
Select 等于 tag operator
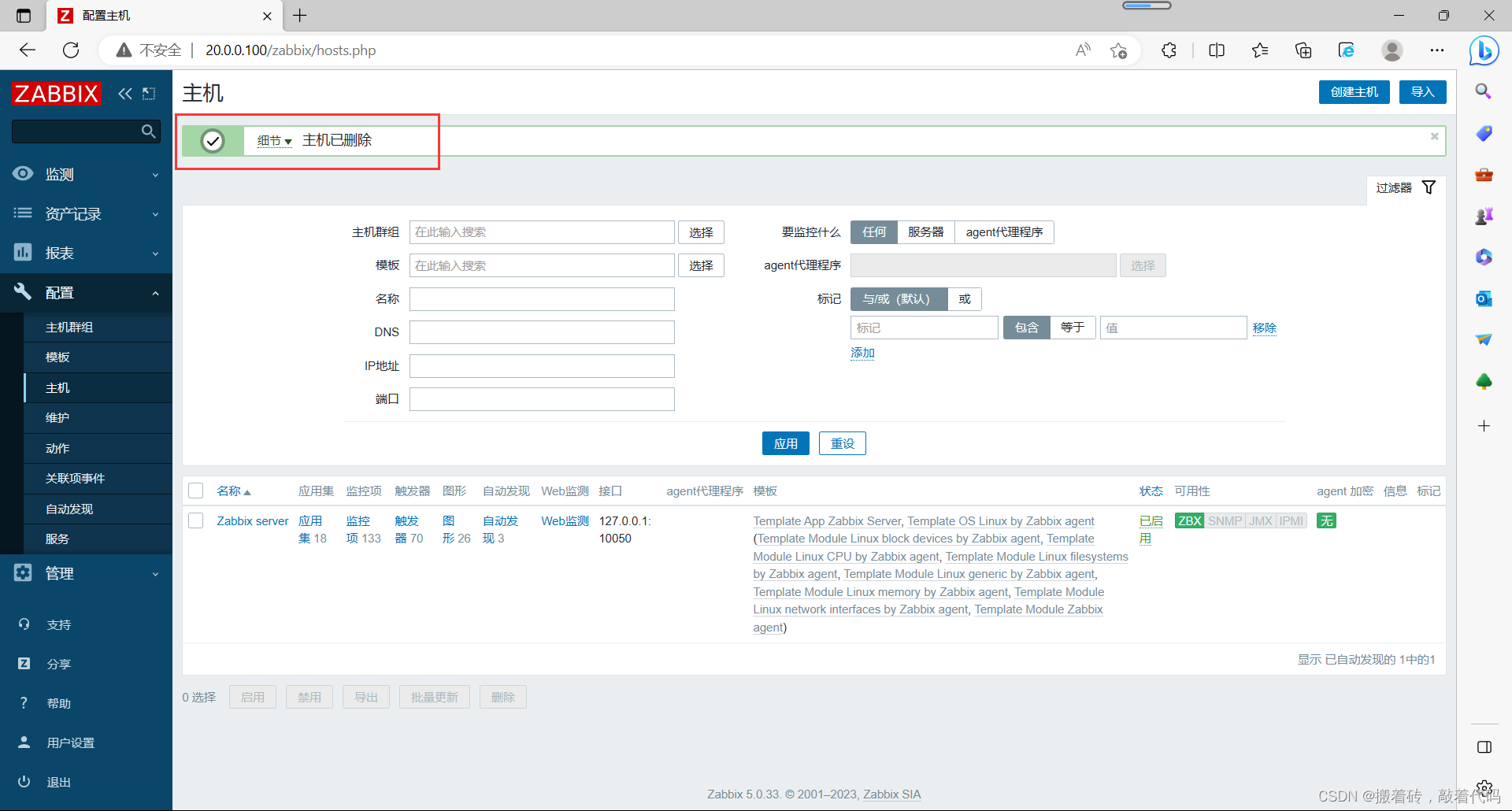1073,328
